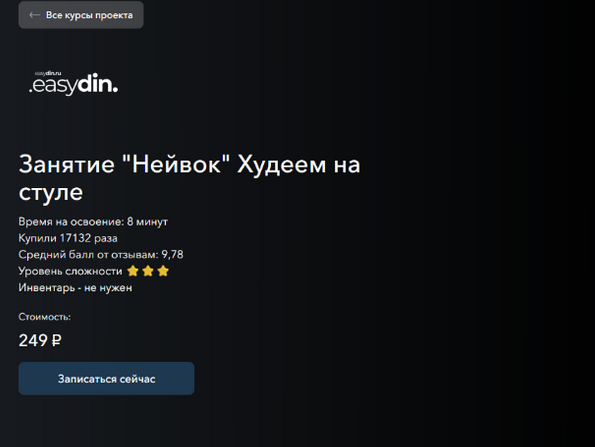Click the Уровень сложности label
This screenshot has width=595, height=447.
[x=71, y=271]
